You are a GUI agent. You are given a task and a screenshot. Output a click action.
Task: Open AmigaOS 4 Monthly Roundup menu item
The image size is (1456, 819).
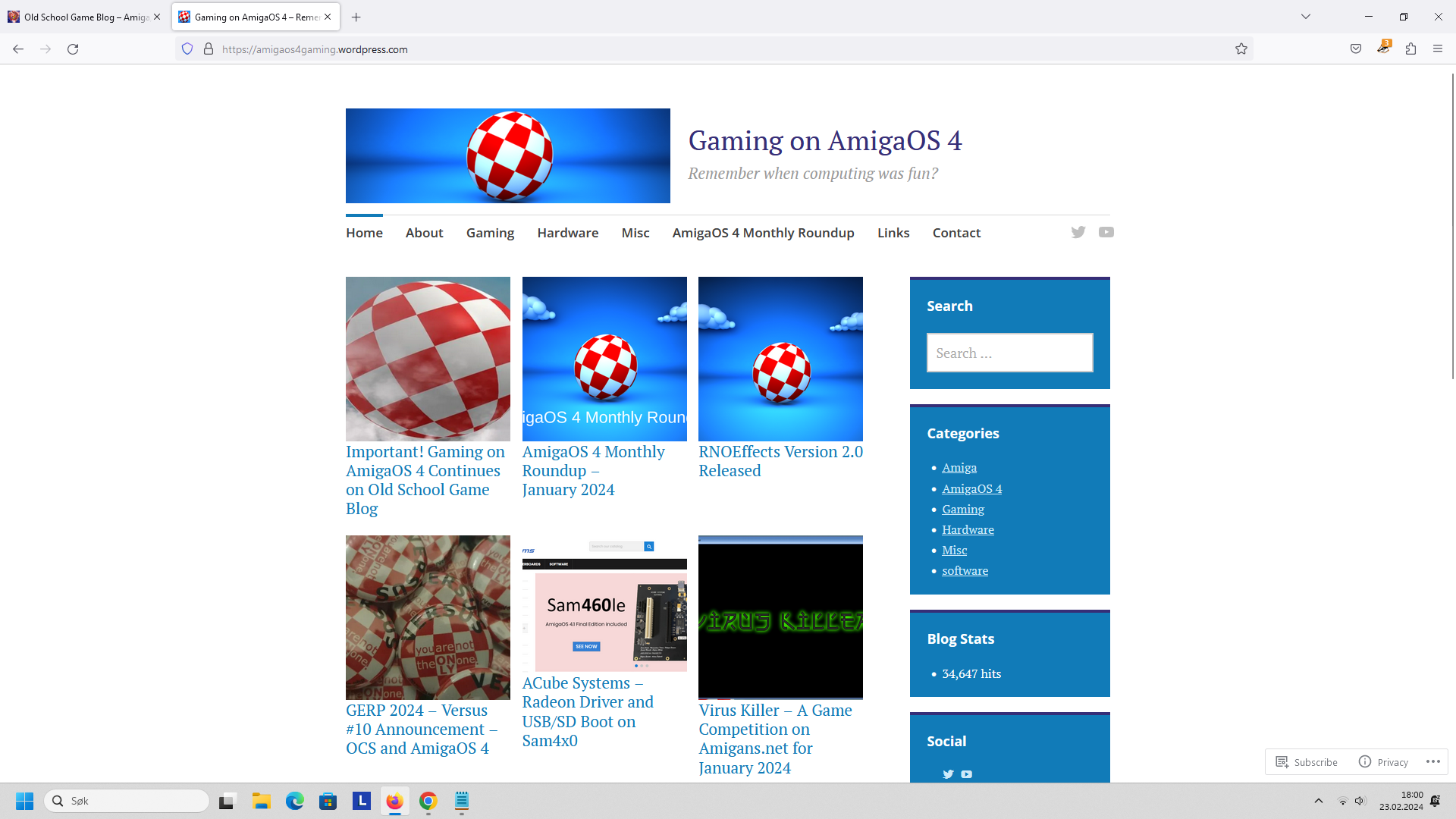(763, 233)
